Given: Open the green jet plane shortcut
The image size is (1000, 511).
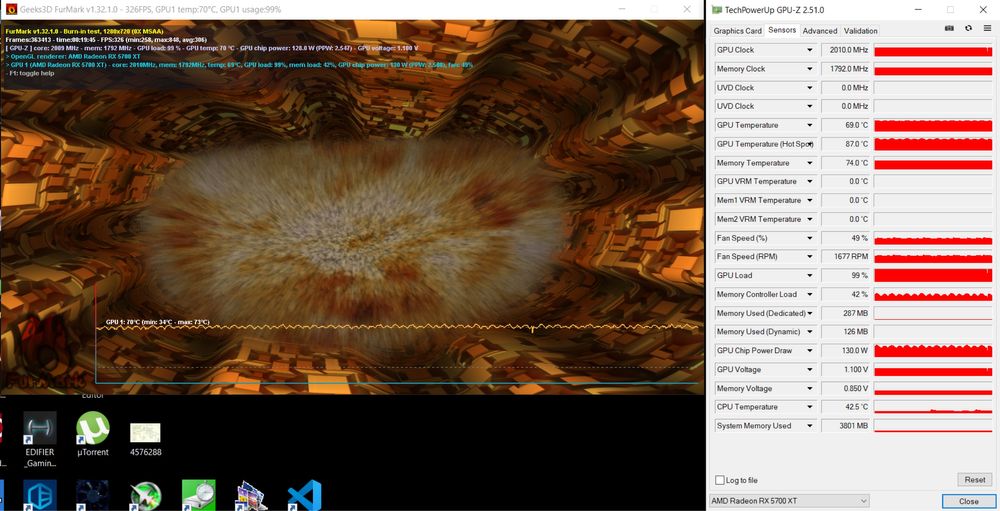Looking at the screenshot, I should pos(145,496).
